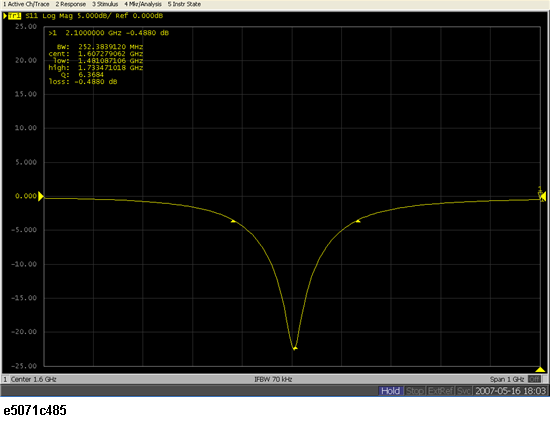Click the S11 measurement parameter label
Screen dimensions: 550x421
31,16
